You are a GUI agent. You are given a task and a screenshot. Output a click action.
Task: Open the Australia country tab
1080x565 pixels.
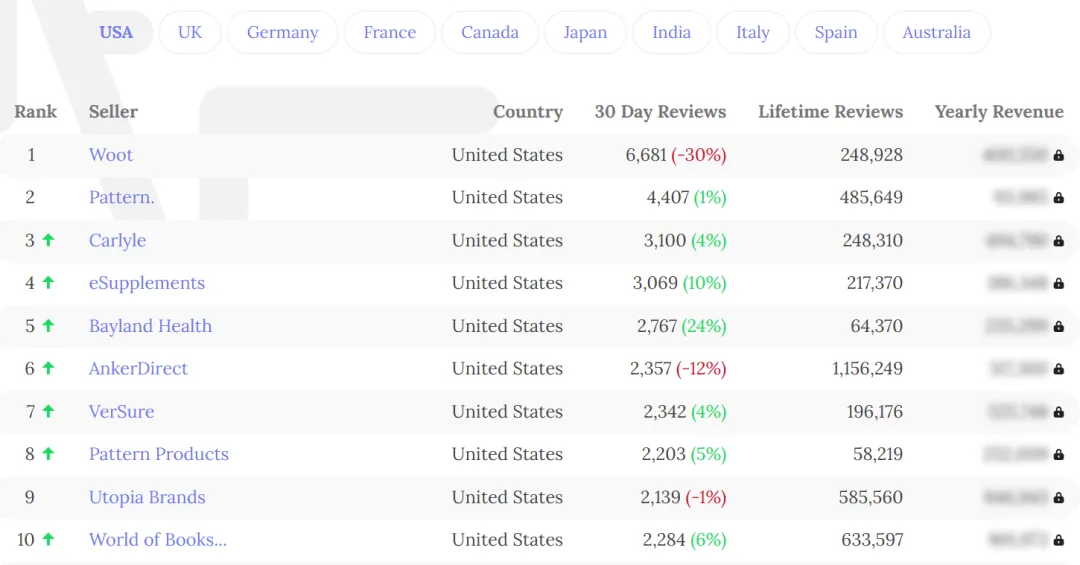936,32
